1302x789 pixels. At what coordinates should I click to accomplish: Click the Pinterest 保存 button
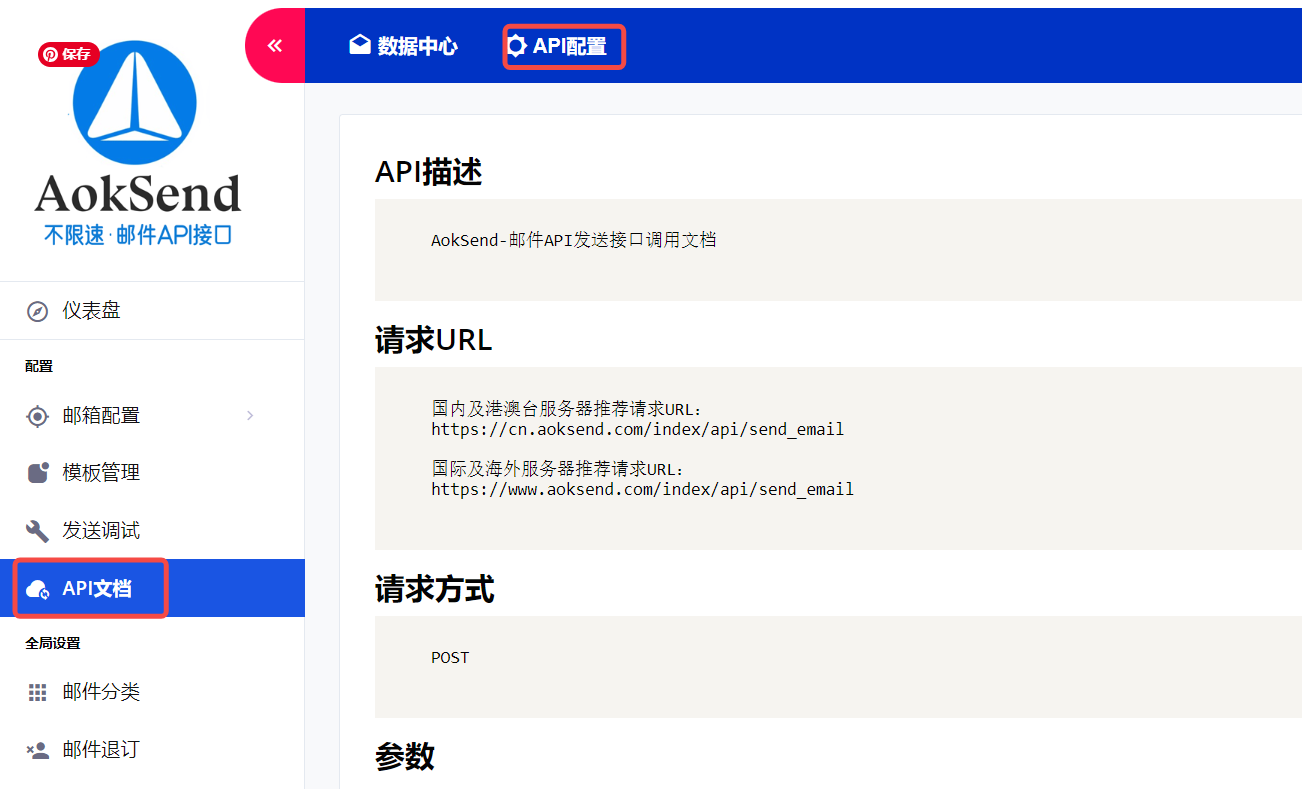click(68, 55)
